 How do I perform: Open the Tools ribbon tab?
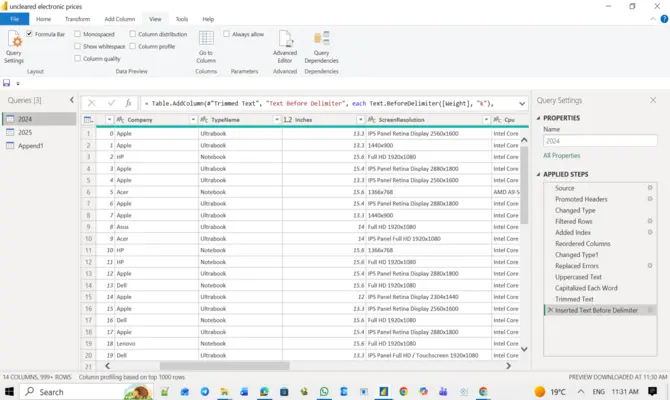(182, 19)
